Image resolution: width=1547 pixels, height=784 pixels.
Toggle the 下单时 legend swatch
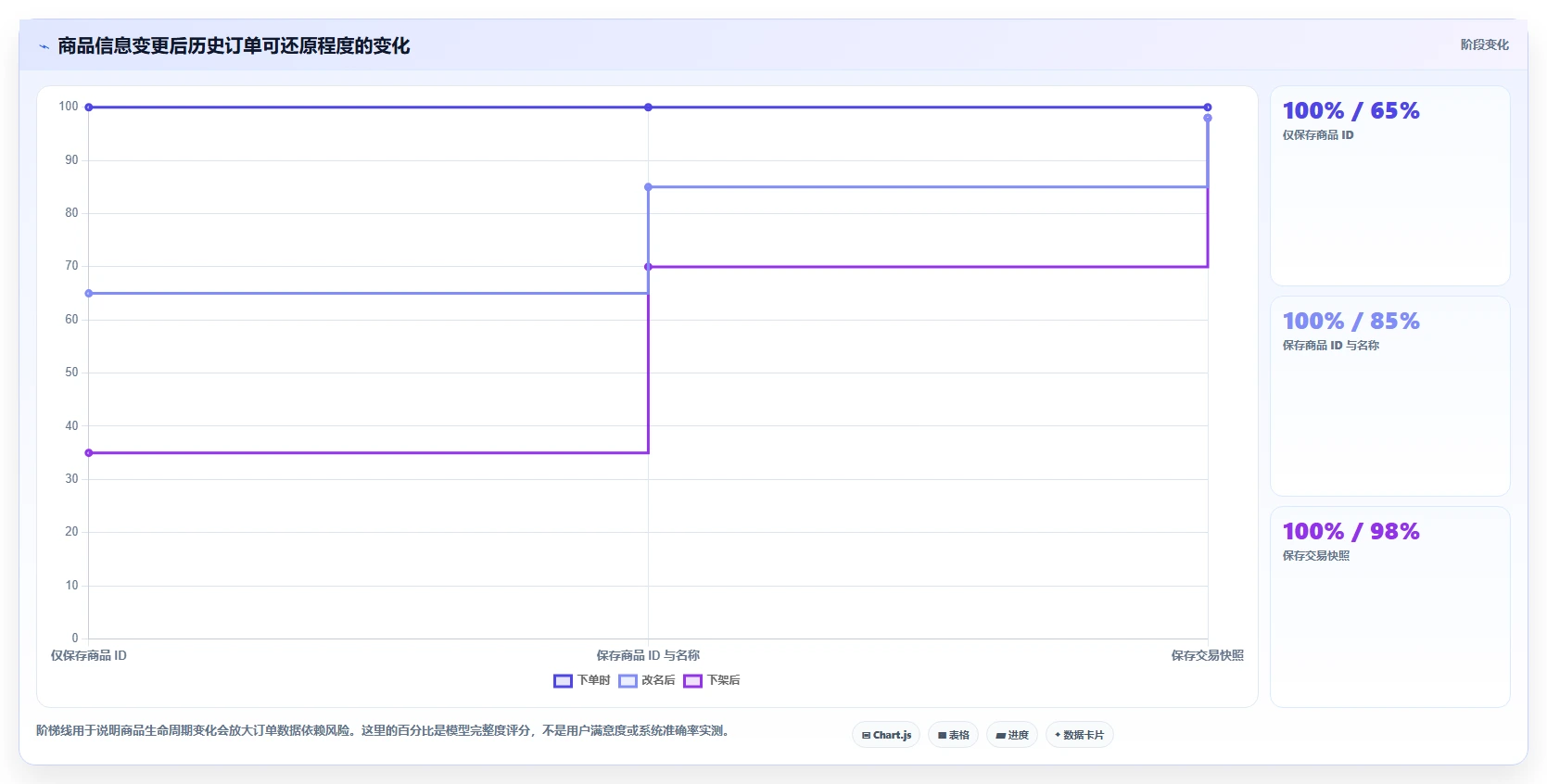pos(563,681)
